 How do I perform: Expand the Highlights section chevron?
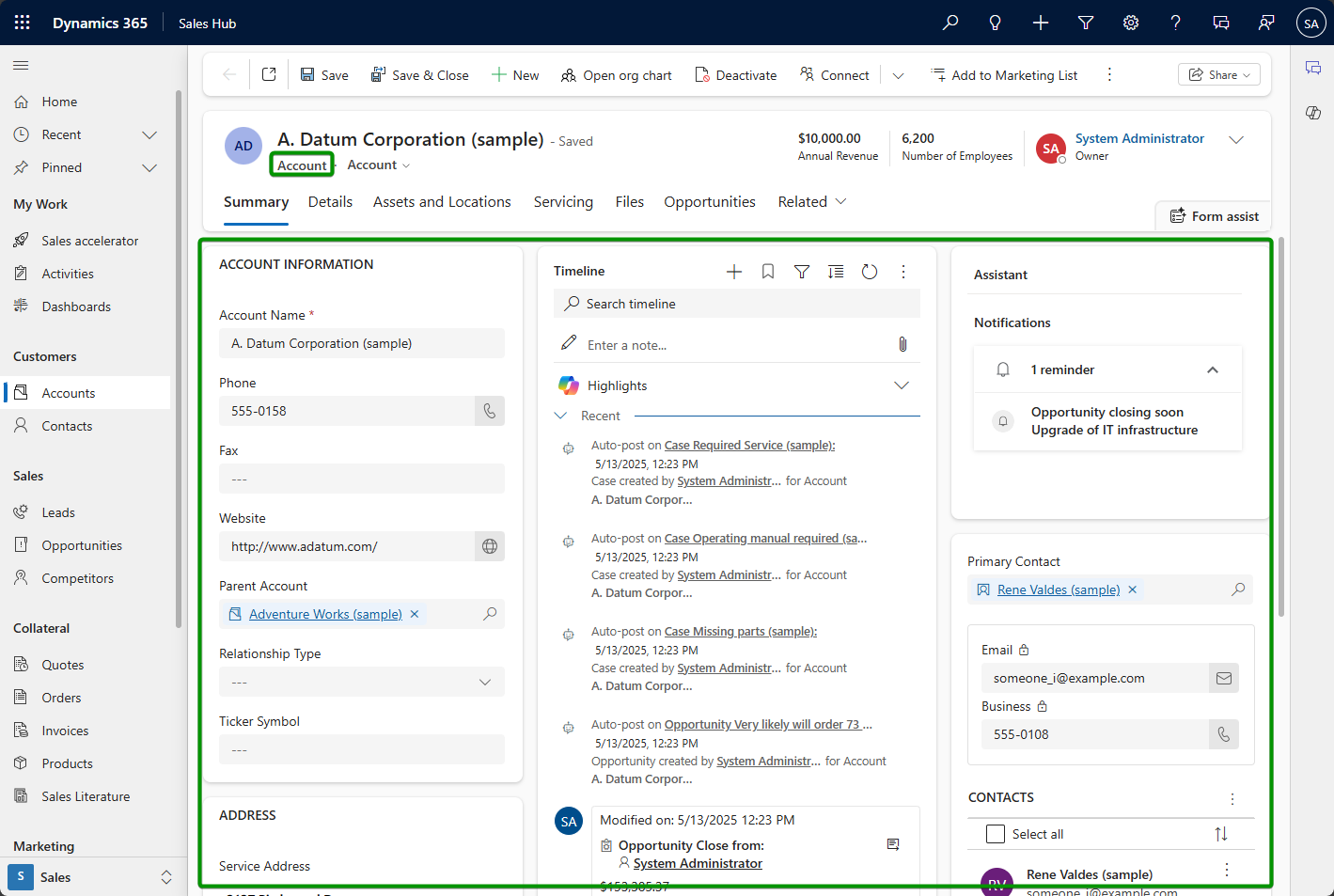click(901, 385)
